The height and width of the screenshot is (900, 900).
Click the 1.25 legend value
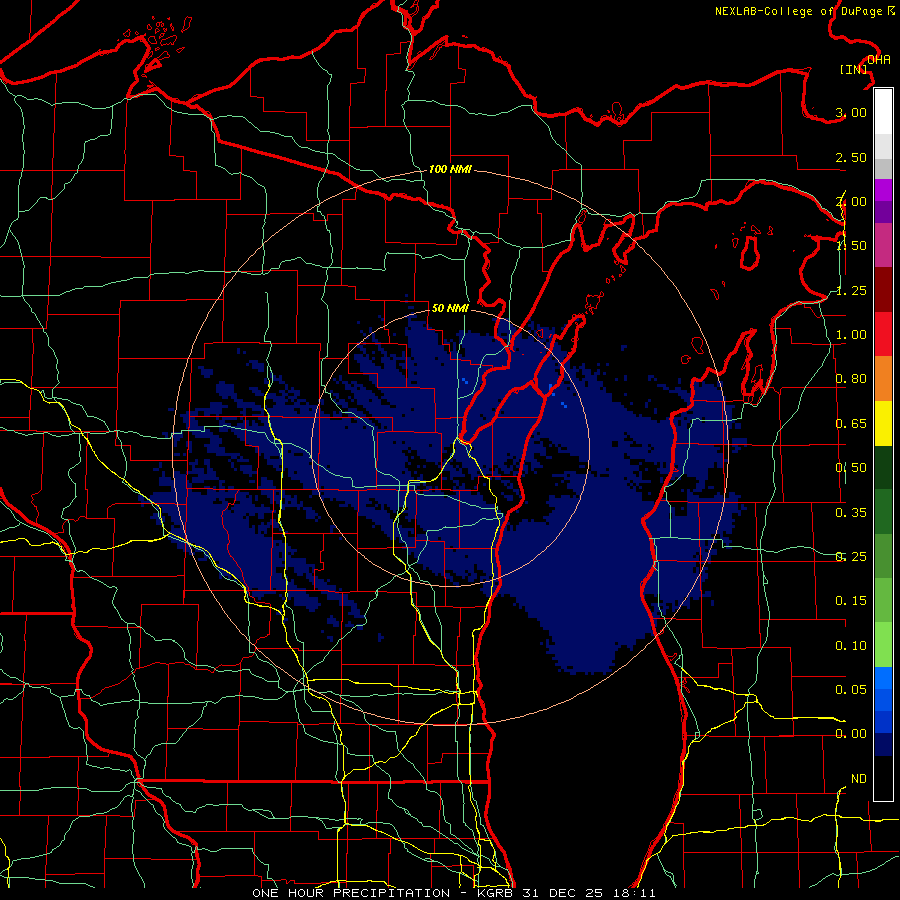click(x=851, y=290)
